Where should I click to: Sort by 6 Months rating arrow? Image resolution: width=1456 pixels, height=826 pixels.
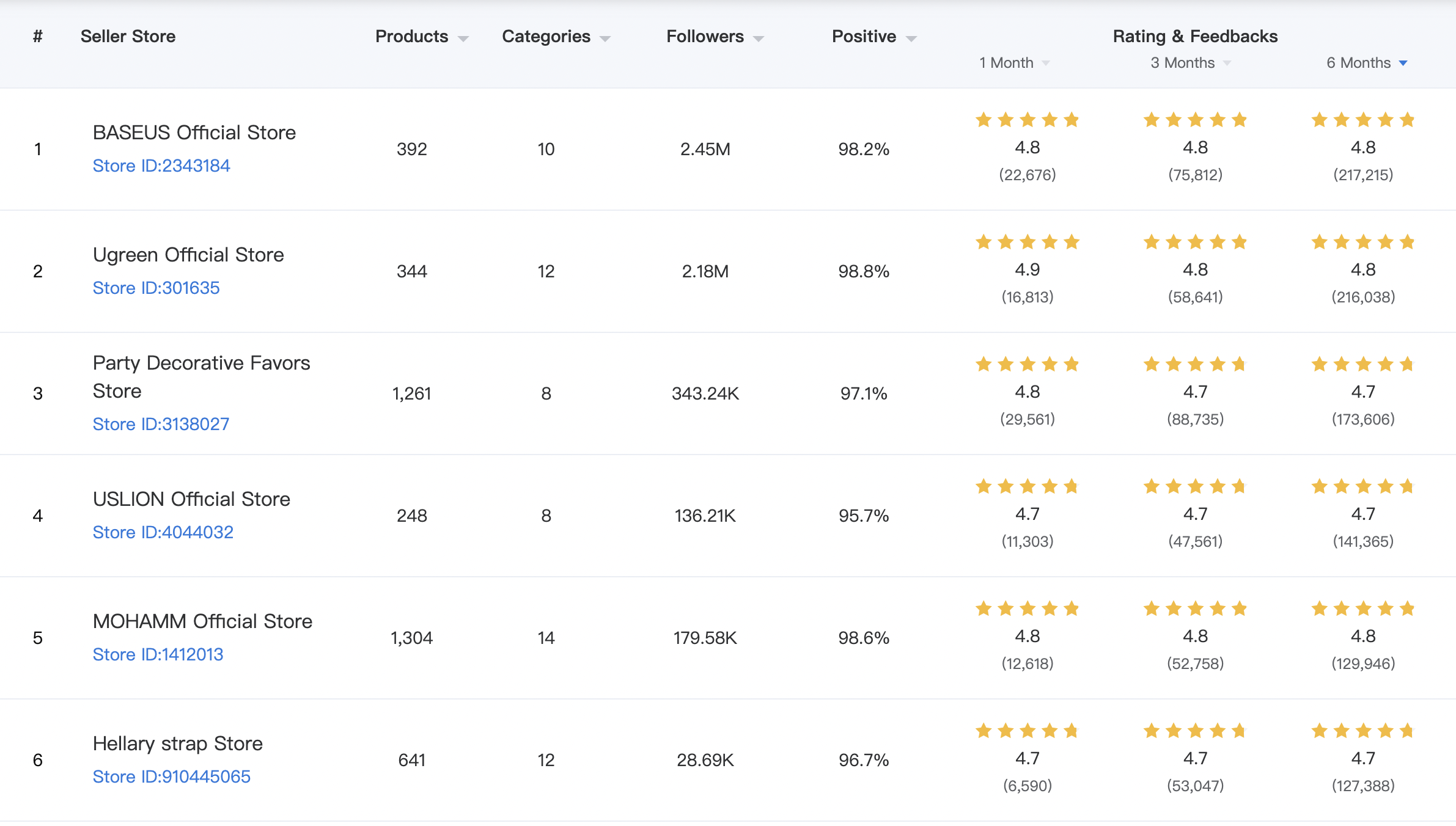pos(1403,63)
